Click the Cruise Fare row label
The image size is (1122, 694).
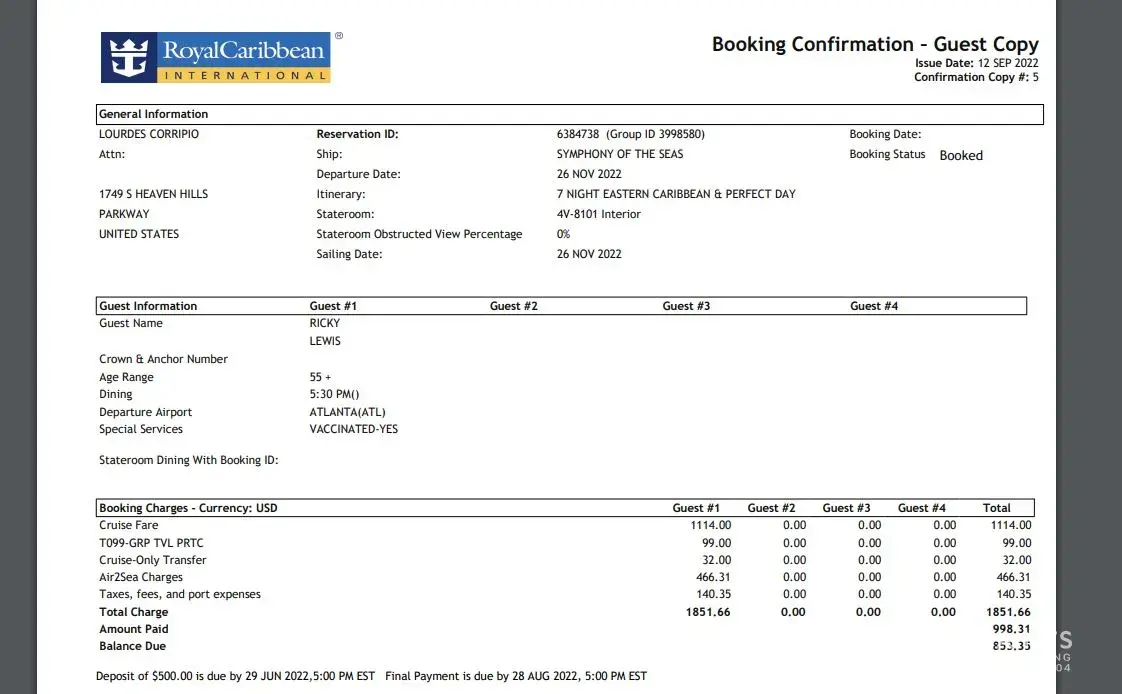point(129,525)
